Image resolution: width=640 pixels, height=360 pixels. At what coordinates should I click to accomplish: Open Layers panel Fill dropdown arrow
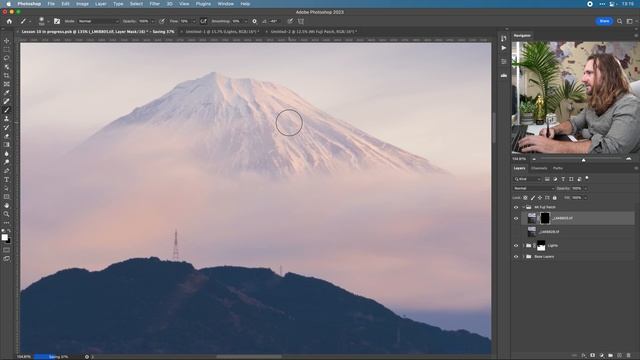pyautogui.click(x=585, y=198)
